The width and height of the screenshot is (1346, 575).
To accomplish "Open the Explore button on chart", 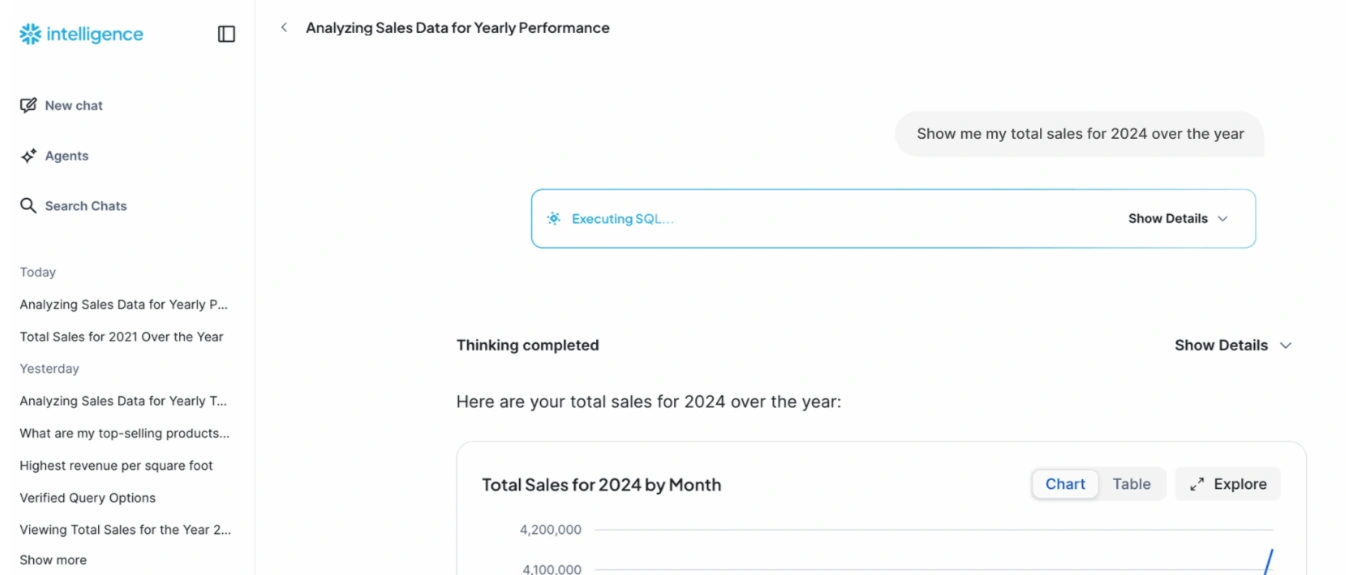I will [1227, 484].
